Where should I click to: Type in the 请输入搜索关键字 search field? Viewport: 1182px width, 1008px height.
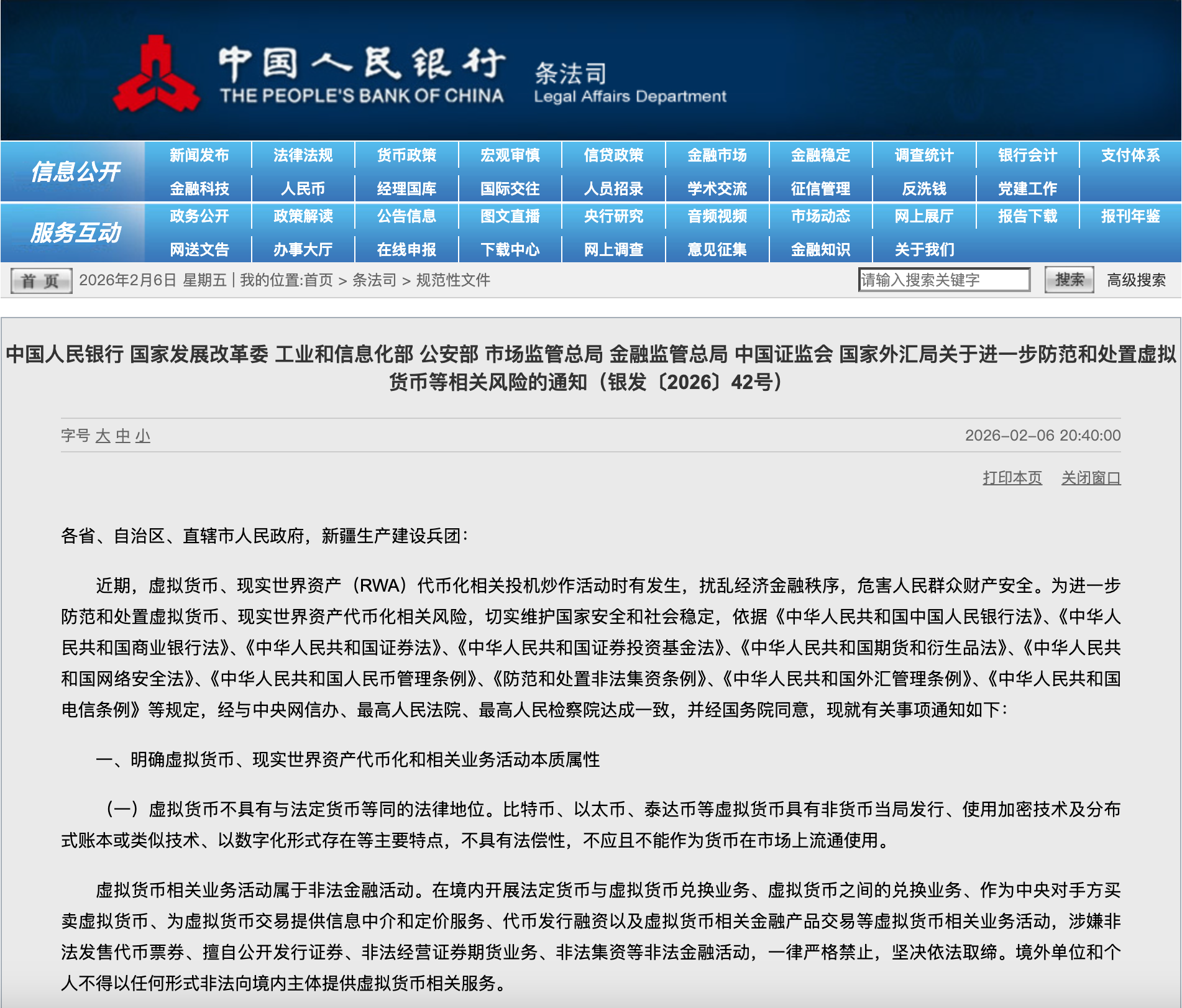(943, 280)
